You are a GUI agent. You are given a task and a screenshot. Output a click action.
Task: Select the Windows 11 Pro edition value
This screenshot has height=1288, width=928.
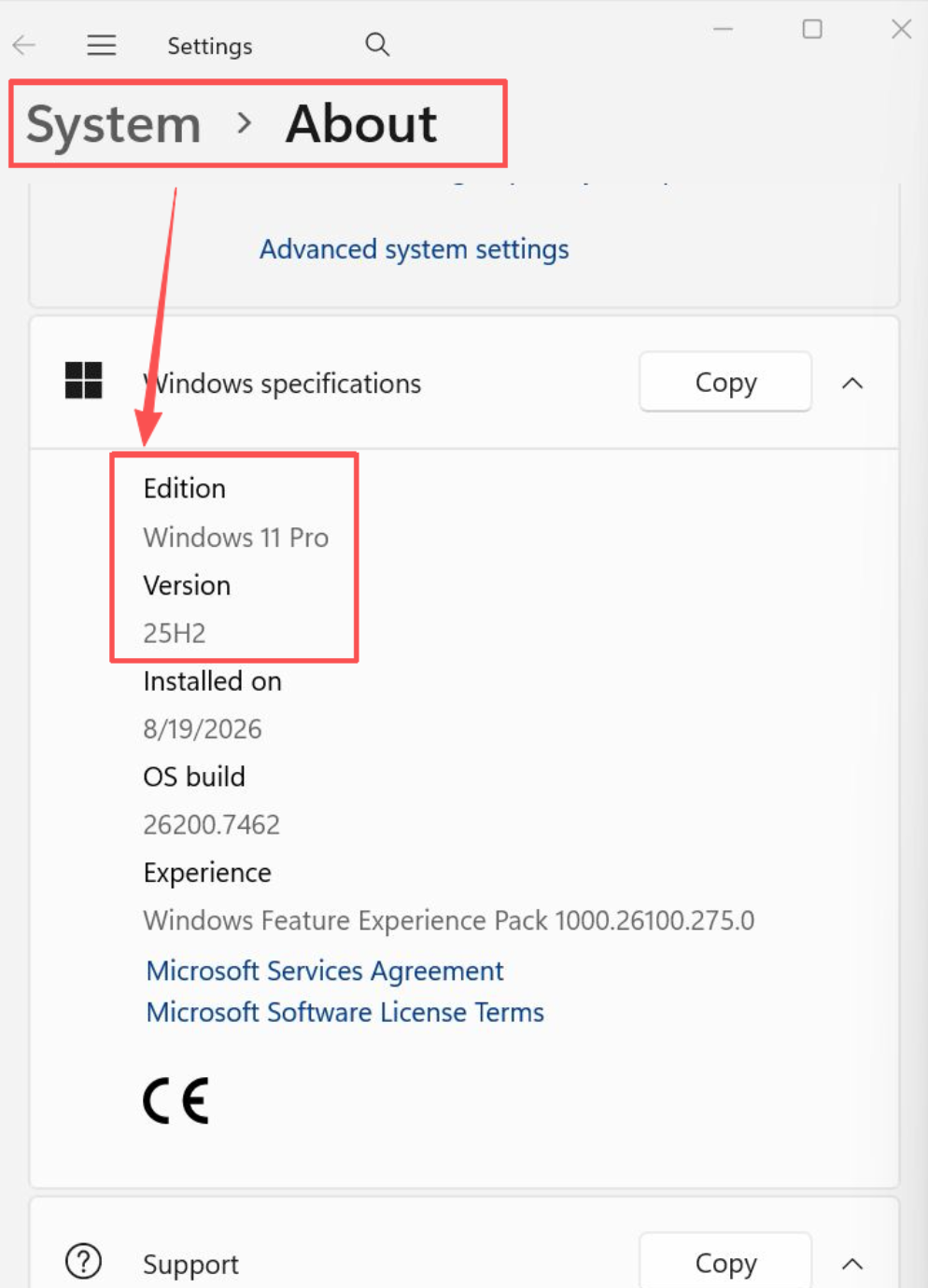[x=236, y=538]
